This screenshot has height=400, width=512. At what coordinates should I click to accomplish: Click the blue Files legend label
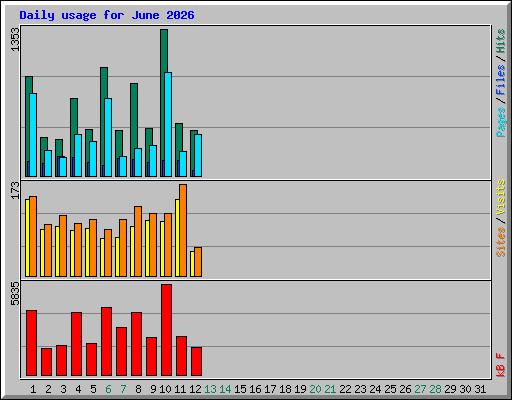pyautogui.click(x=501, y=80)
